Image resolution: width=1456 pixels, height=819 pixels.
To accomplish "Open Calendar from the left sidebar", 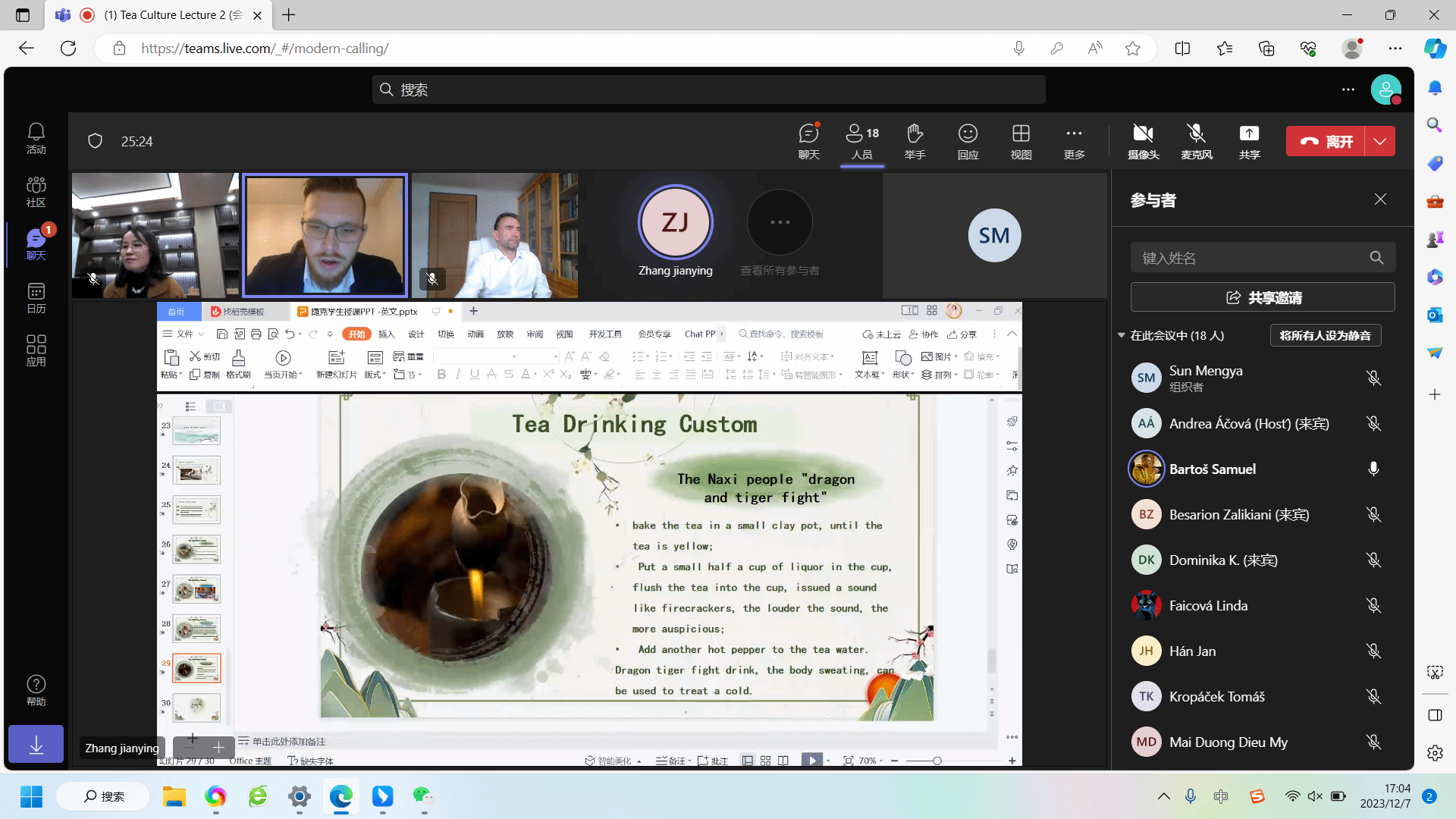I will point(36,298).
